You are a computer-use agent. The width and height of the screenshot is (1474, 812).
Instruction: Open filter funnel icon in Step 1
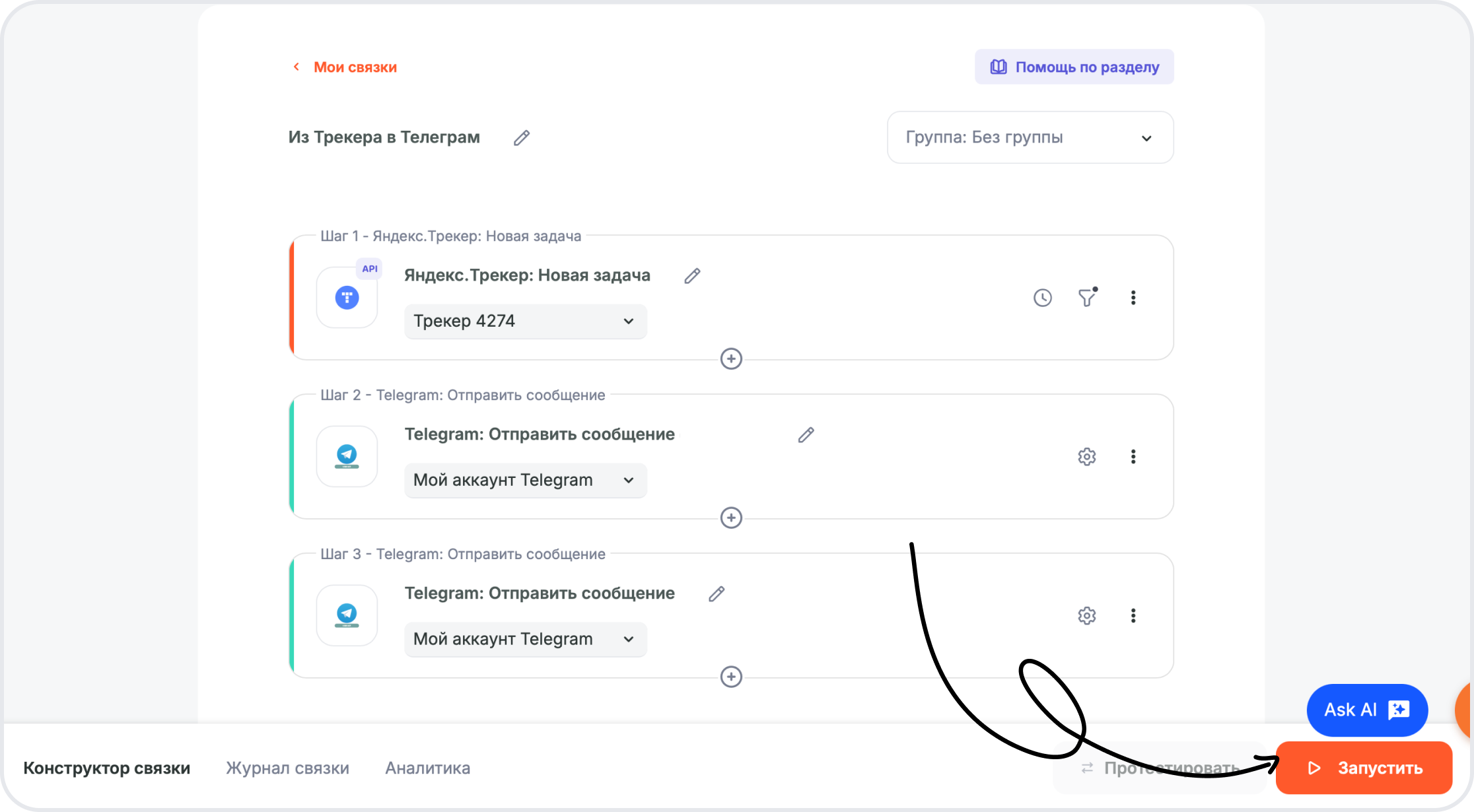1088,298
